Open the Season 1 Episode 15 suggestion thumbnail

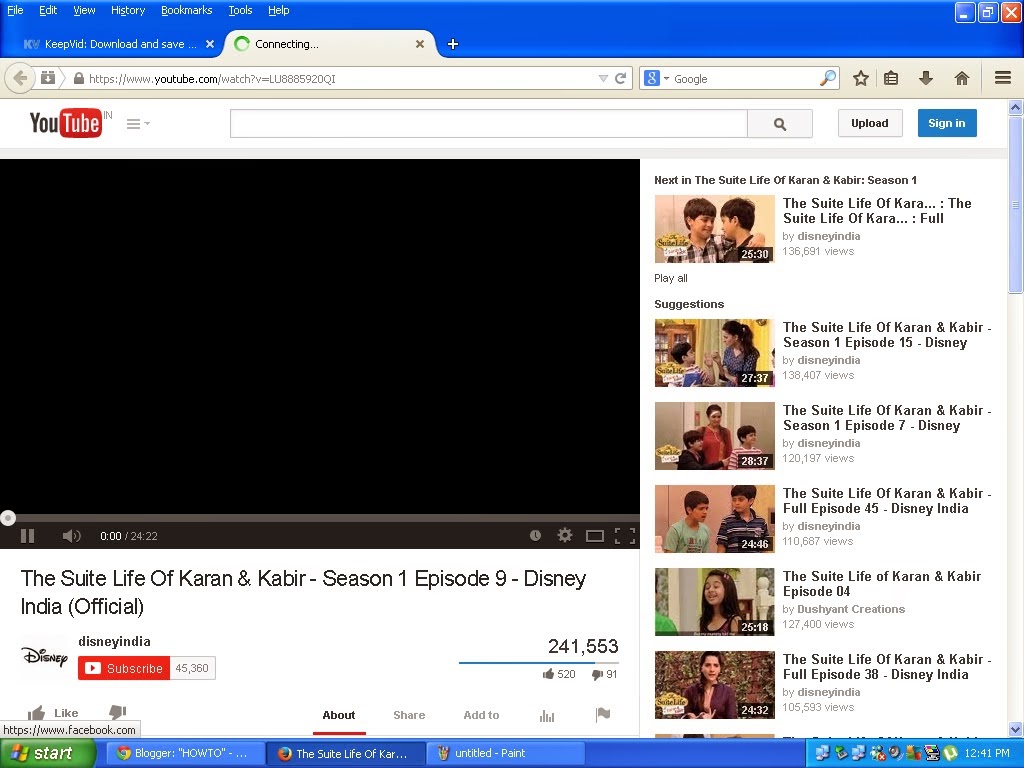[x=714, y=353]
